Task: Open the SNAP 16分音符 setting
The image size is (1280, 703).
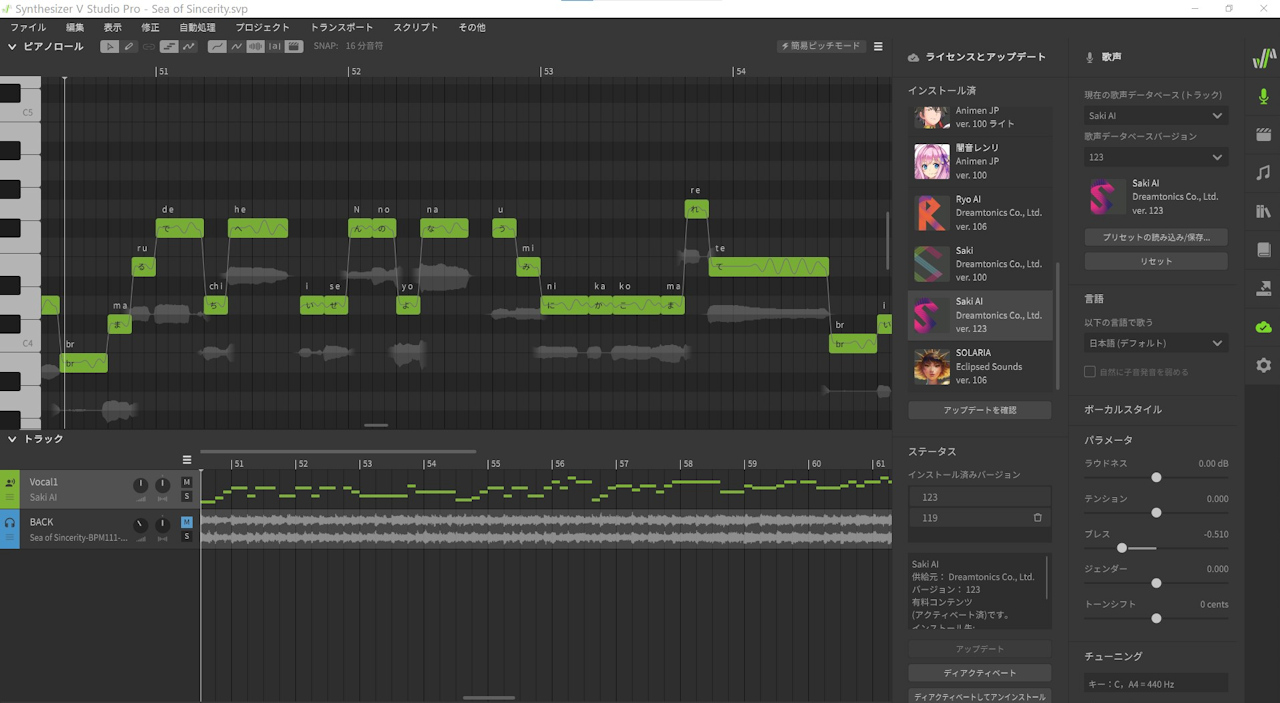Action: point(348,46)
